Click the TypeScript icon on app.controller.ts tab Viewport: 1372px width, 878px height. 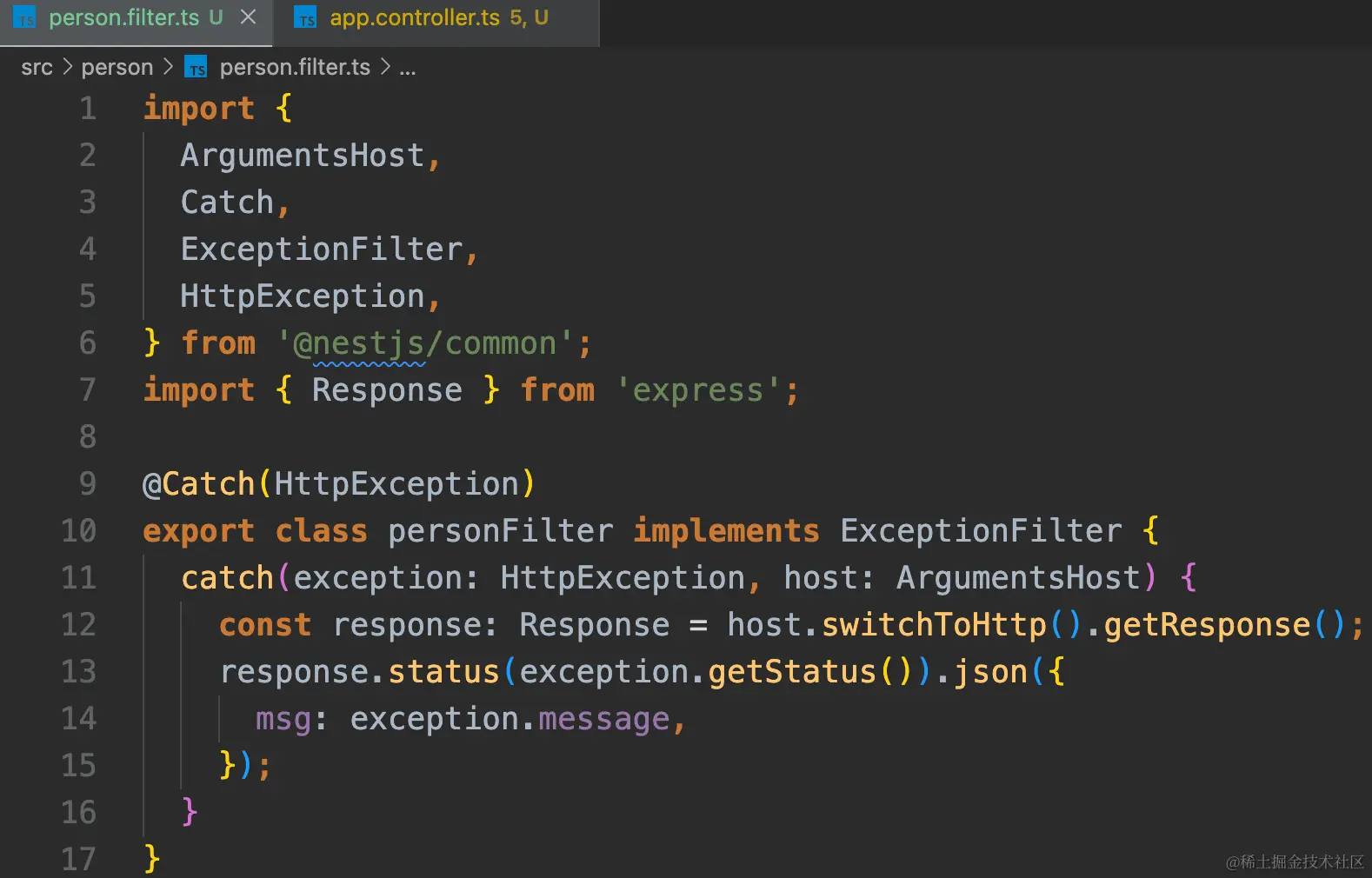click(x=305, y=17)
